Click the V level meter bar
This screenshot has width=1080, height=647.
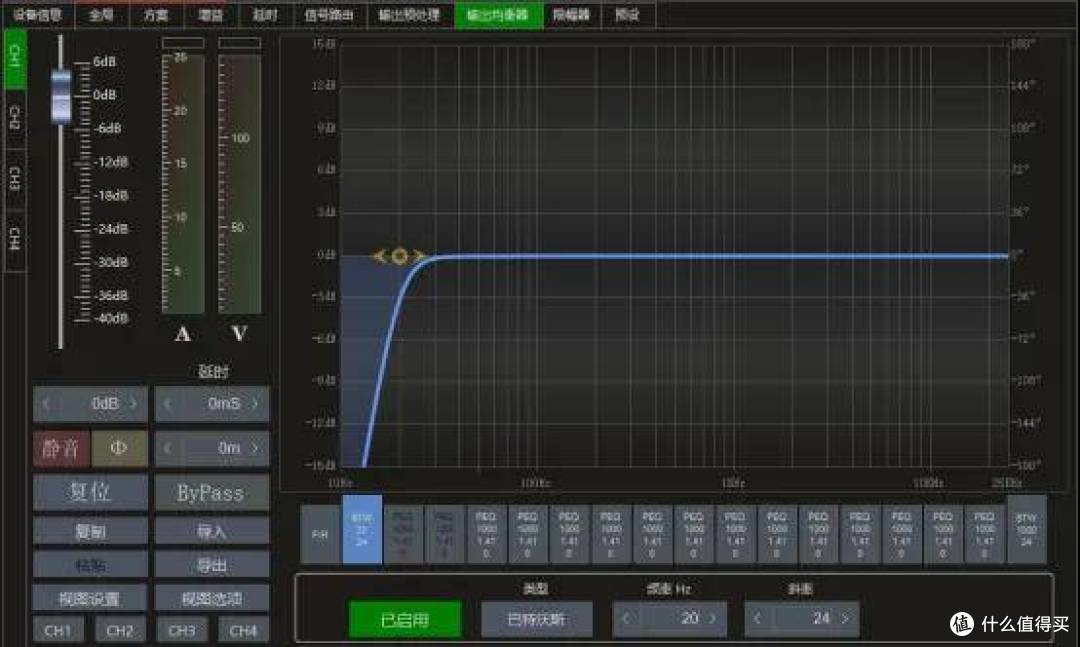pos(240,184)
